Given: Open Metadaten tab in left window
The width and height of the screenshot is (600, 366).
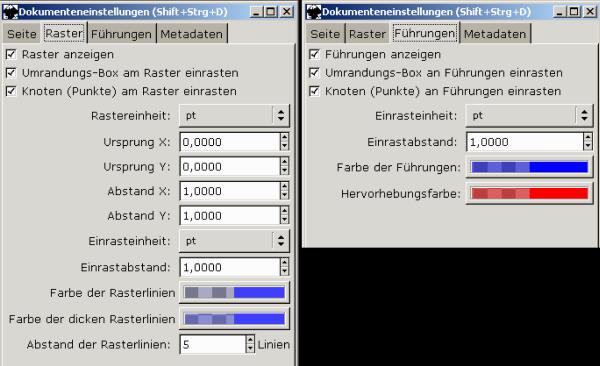Looking at the screenshot, I should click(x=191, y=34).
